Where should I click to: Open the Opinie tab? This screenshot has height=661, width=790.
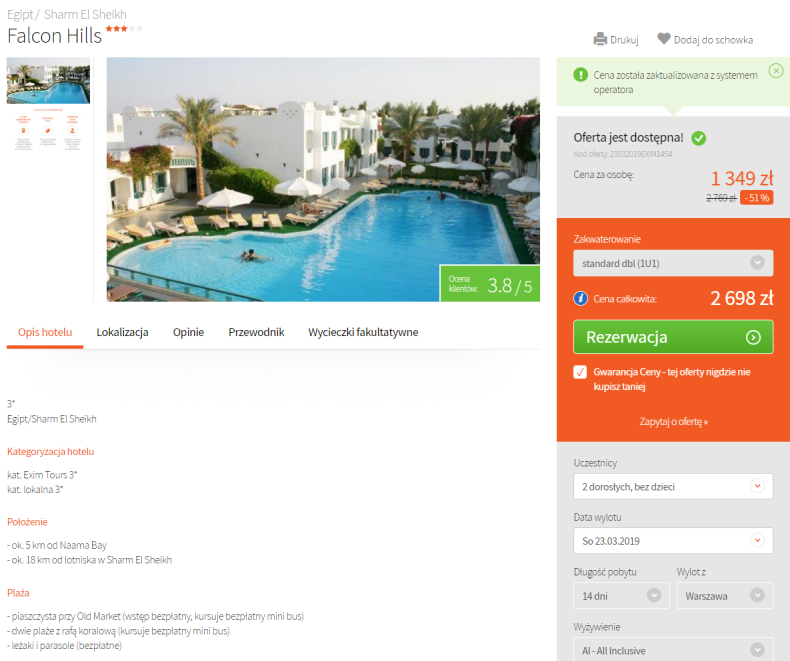click(188, 333)
